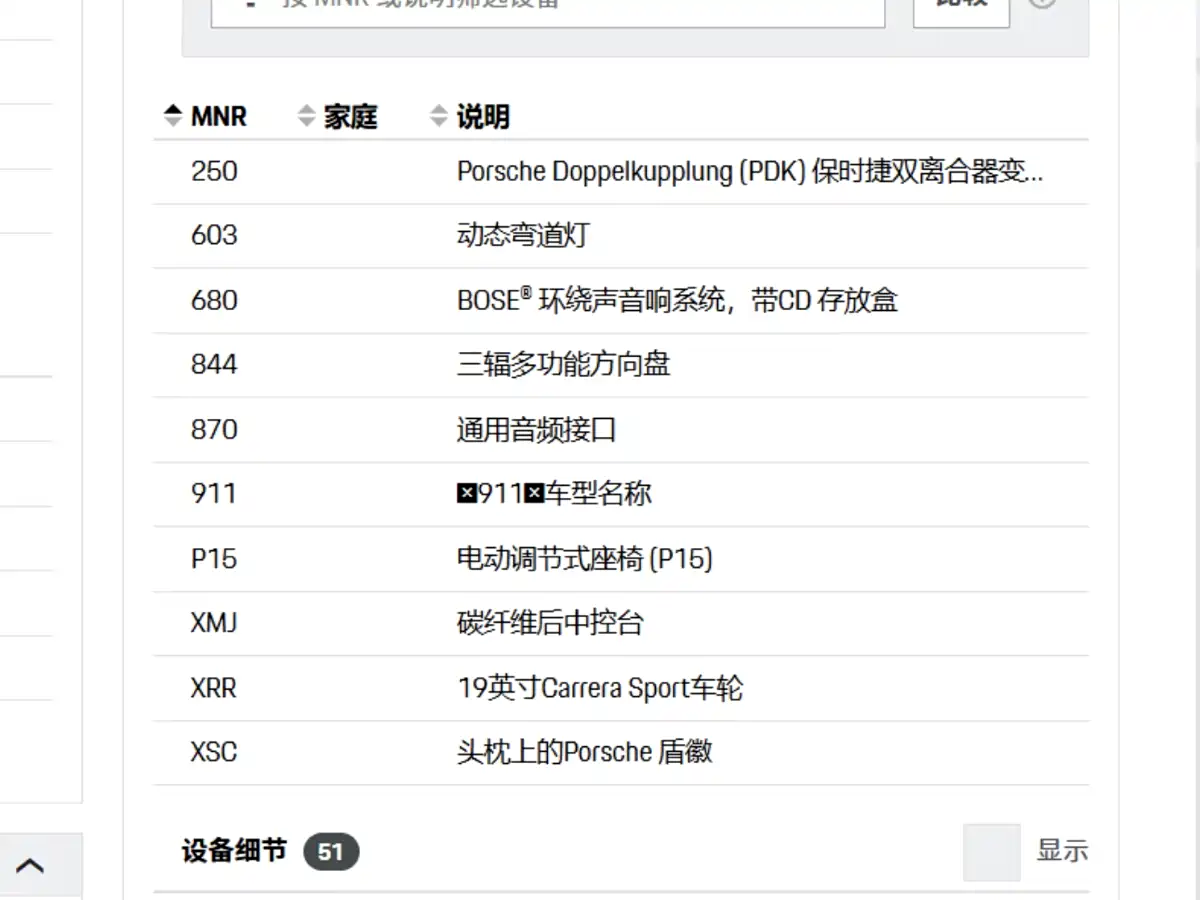1200x900 pixels.
Task: Click the 911 车型名称 row
Action: click(621, 494)
